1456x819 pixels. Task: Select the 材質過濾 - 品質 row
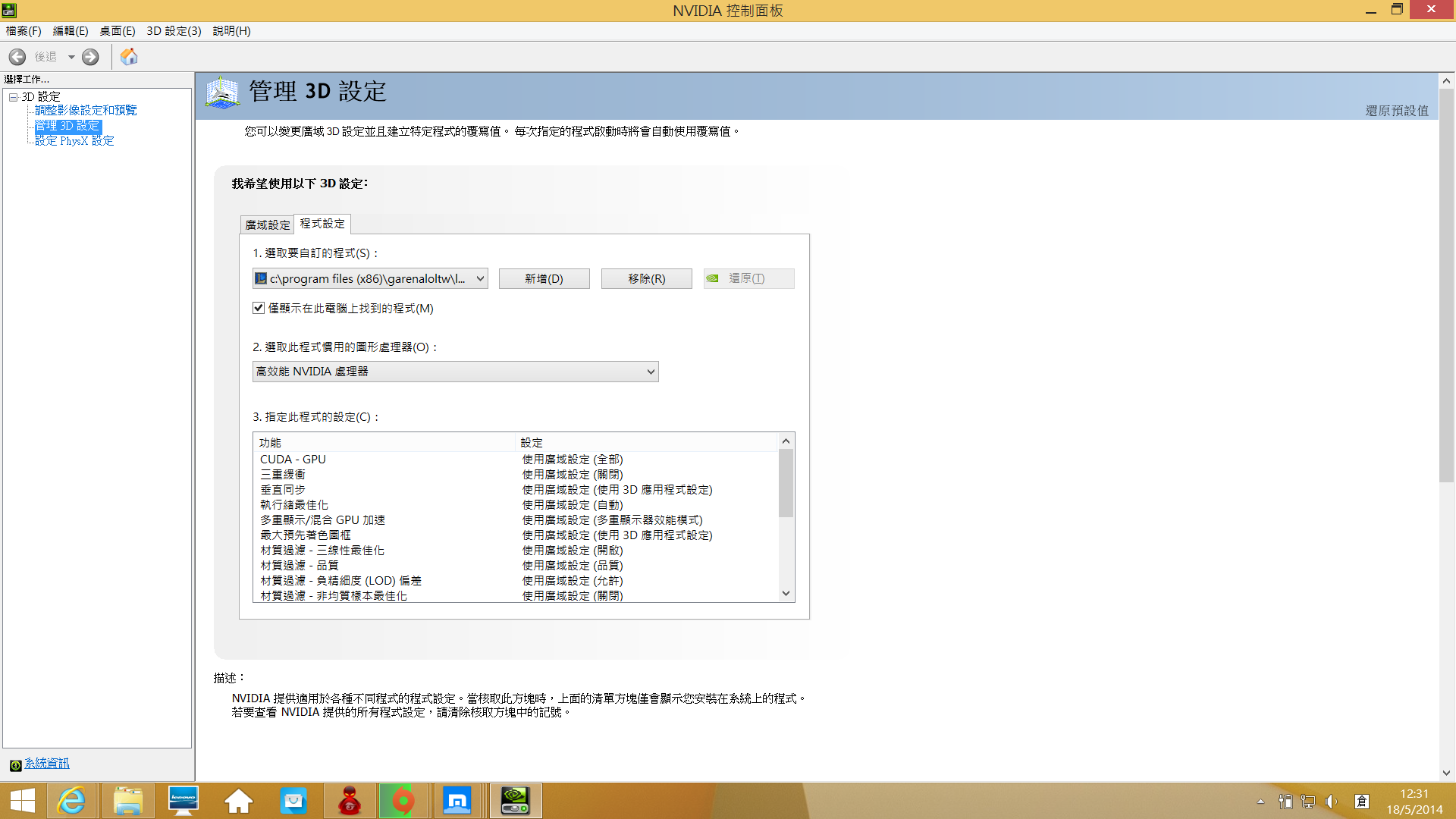coord(516,566)
